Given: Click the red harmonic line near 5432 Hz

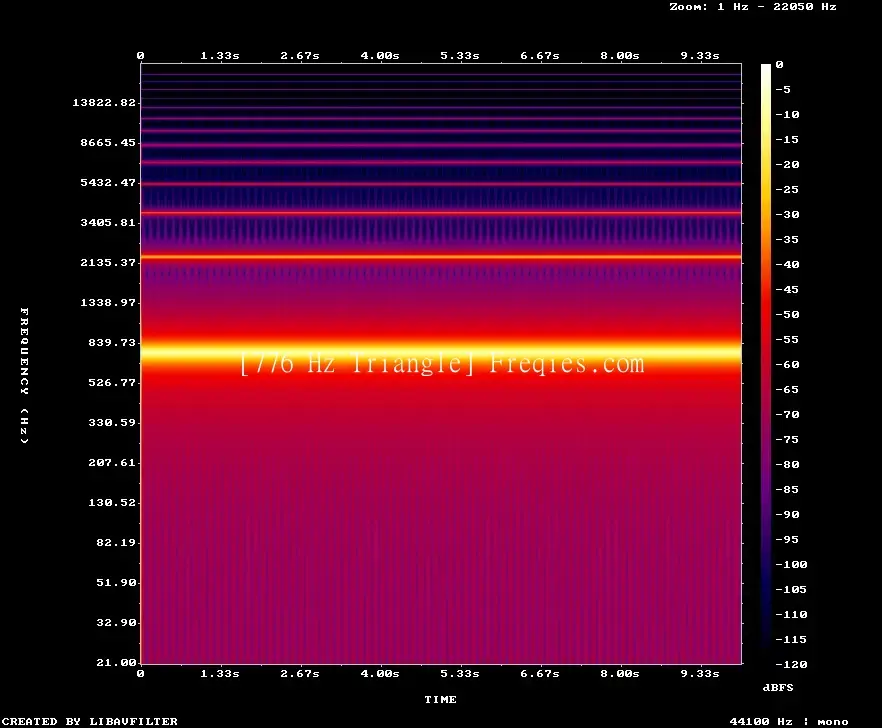Looking at the screenshot, I should click(x=441, y=183).
